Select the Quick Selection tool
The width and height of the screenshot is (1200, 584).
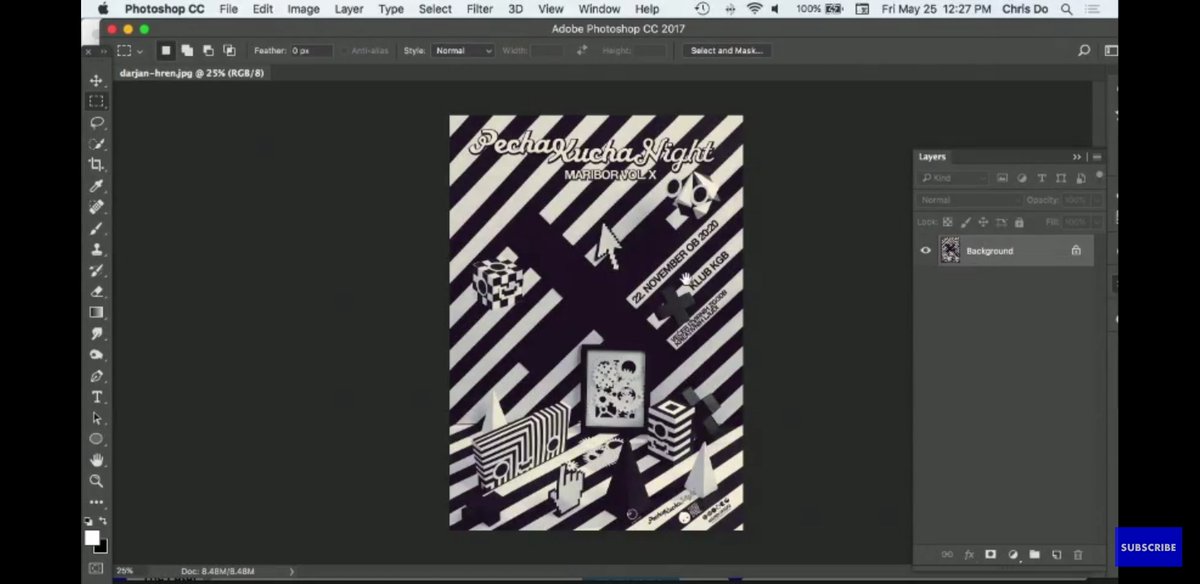pyautogui.click(x=96, y=144)
